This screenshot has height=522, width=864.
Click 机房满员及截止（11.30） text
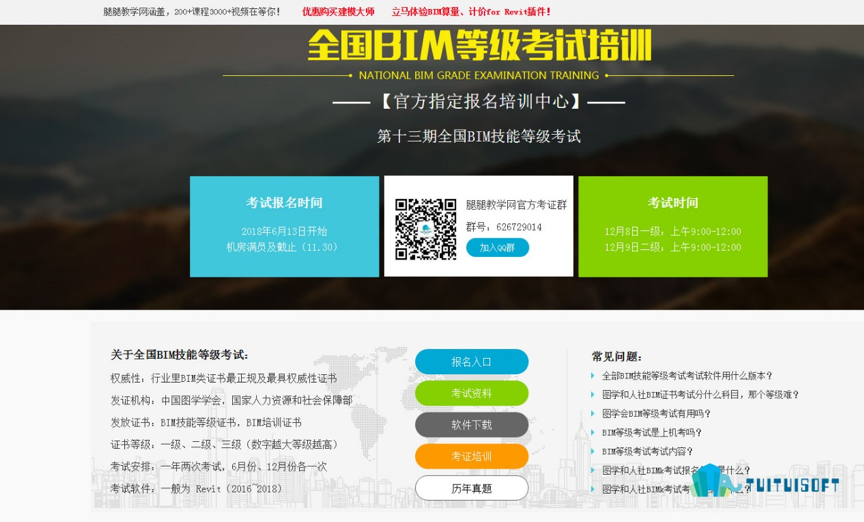point(282,247)
